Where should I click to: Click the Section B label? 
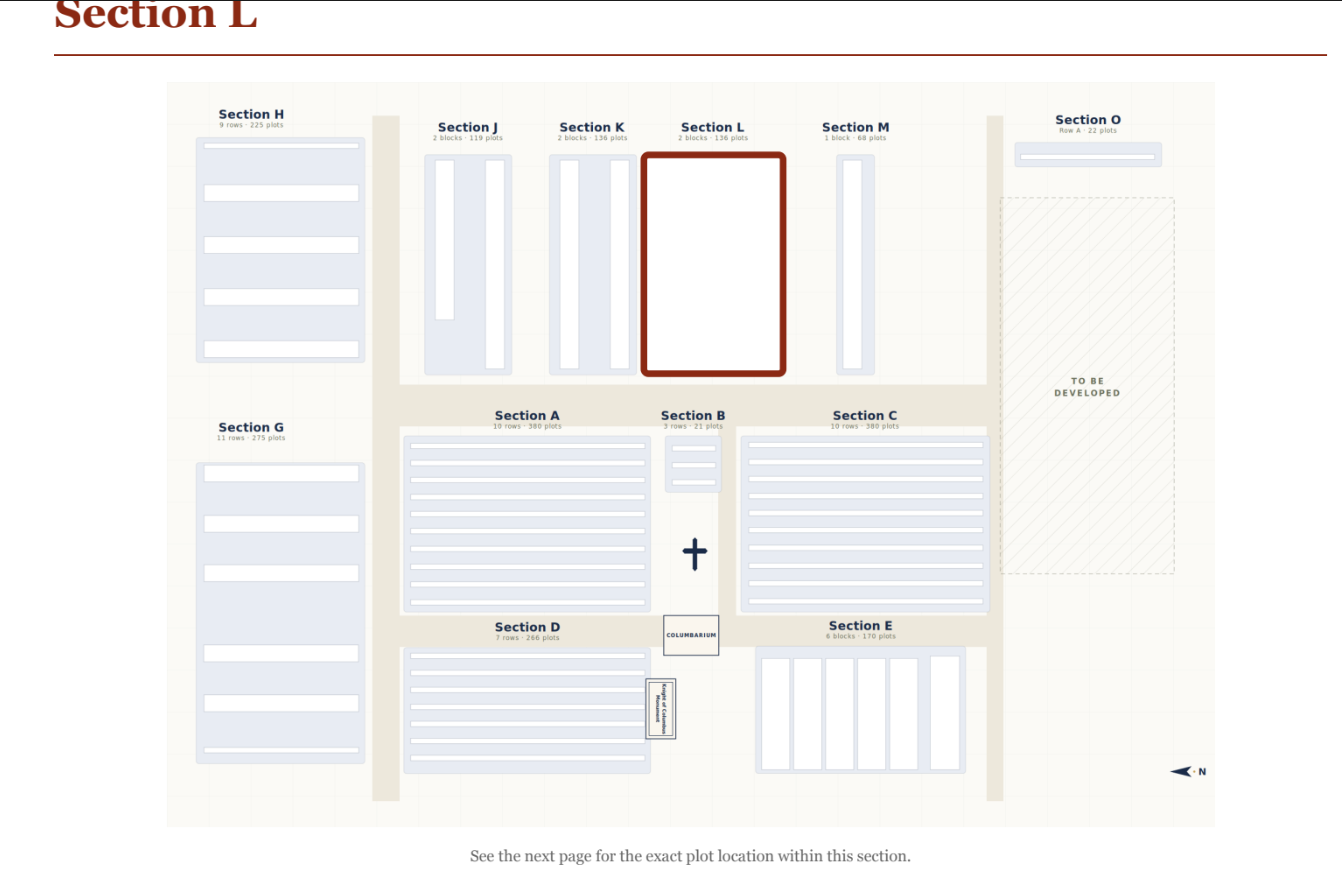click(693, 415)
